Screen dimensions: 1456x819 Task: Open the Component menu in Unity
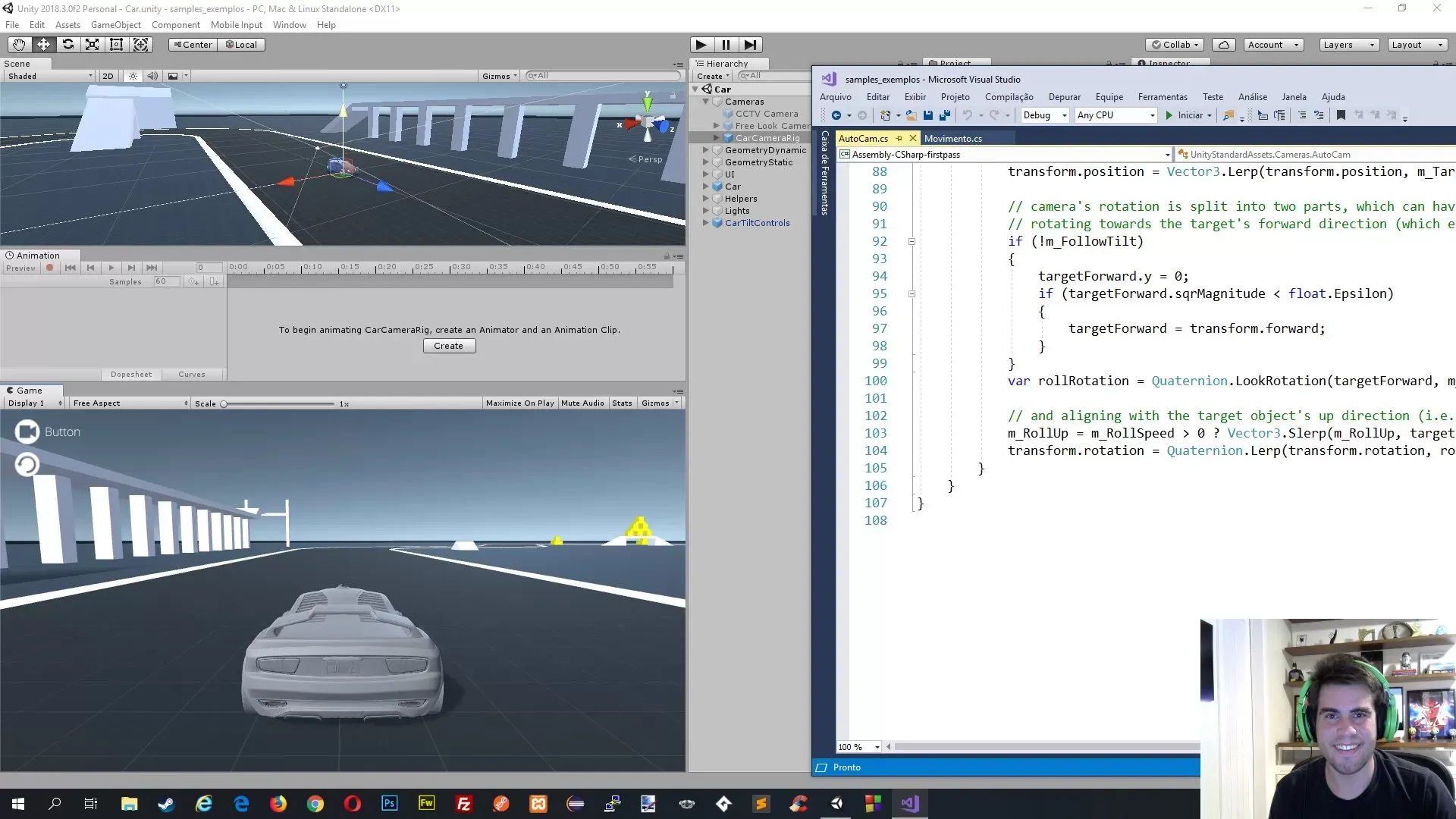click(x=175, y=25)
